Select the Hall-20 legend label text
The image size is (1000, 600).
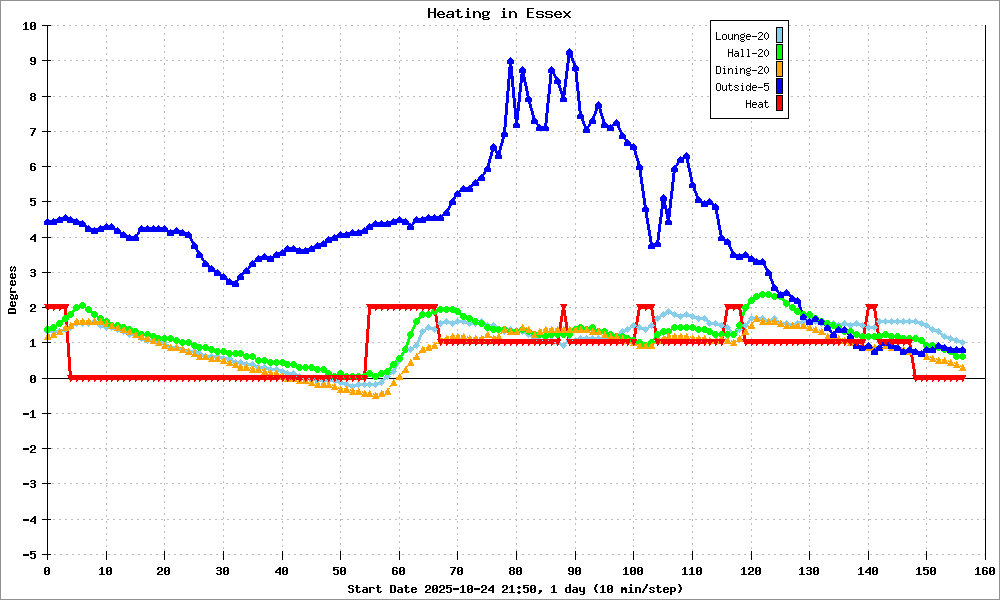pyautogui.click(x=748, y=53)
